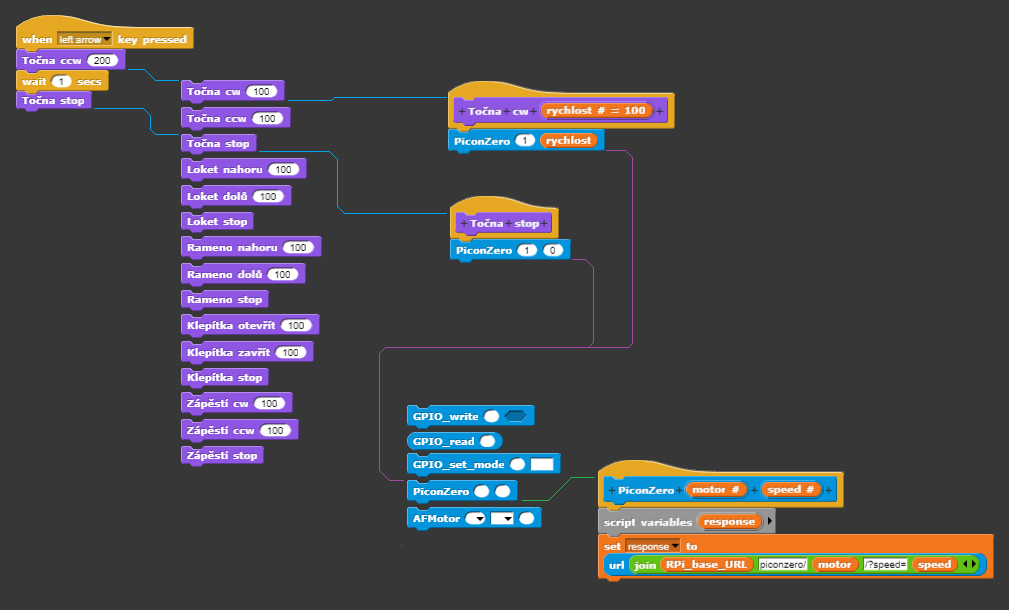Screen dimensions: 1009x610
Task: Click the empty round slot of GPIO_read
Action: [x=488, y=441]
